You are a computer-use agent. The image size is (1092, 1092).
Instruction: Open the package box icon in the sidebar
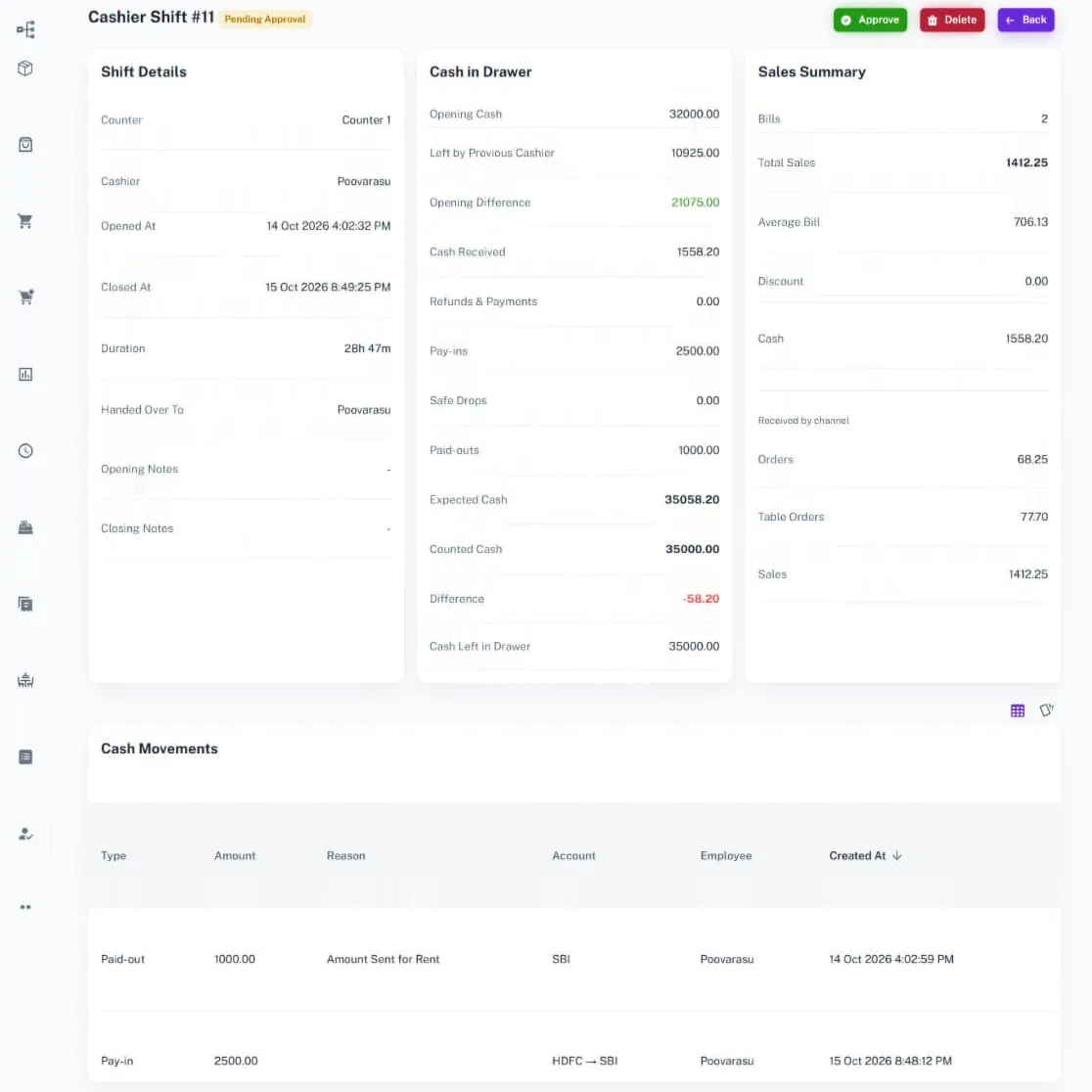(25, 68)
